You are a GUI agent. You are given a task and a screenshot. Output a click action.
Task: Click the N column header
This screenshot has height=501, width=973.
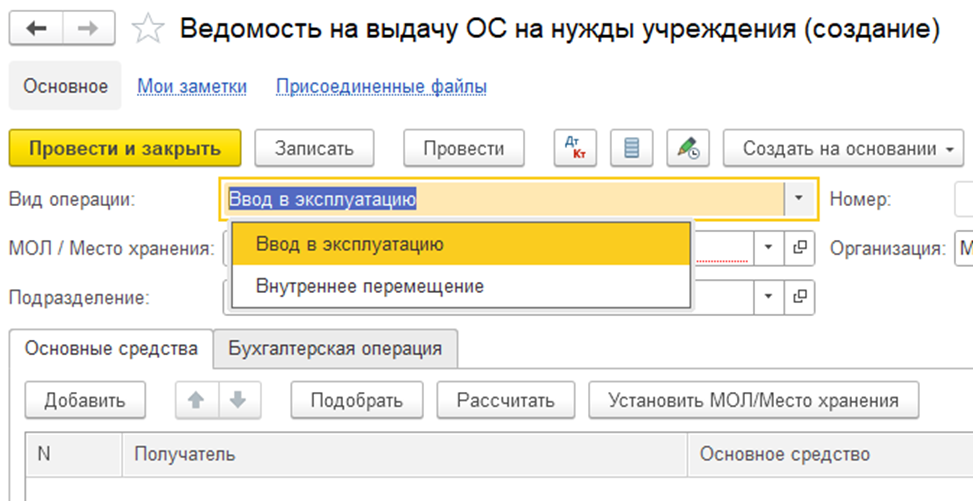point(74,454)
